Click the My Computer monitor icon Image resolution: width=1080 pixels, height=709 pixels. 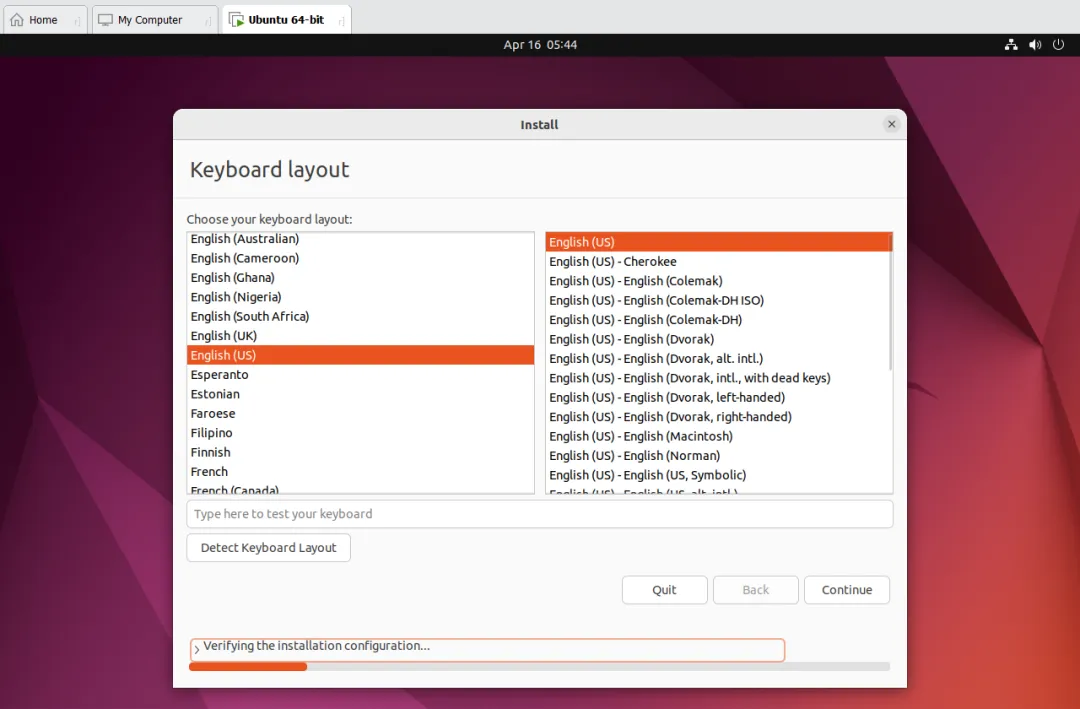[105, 20]
